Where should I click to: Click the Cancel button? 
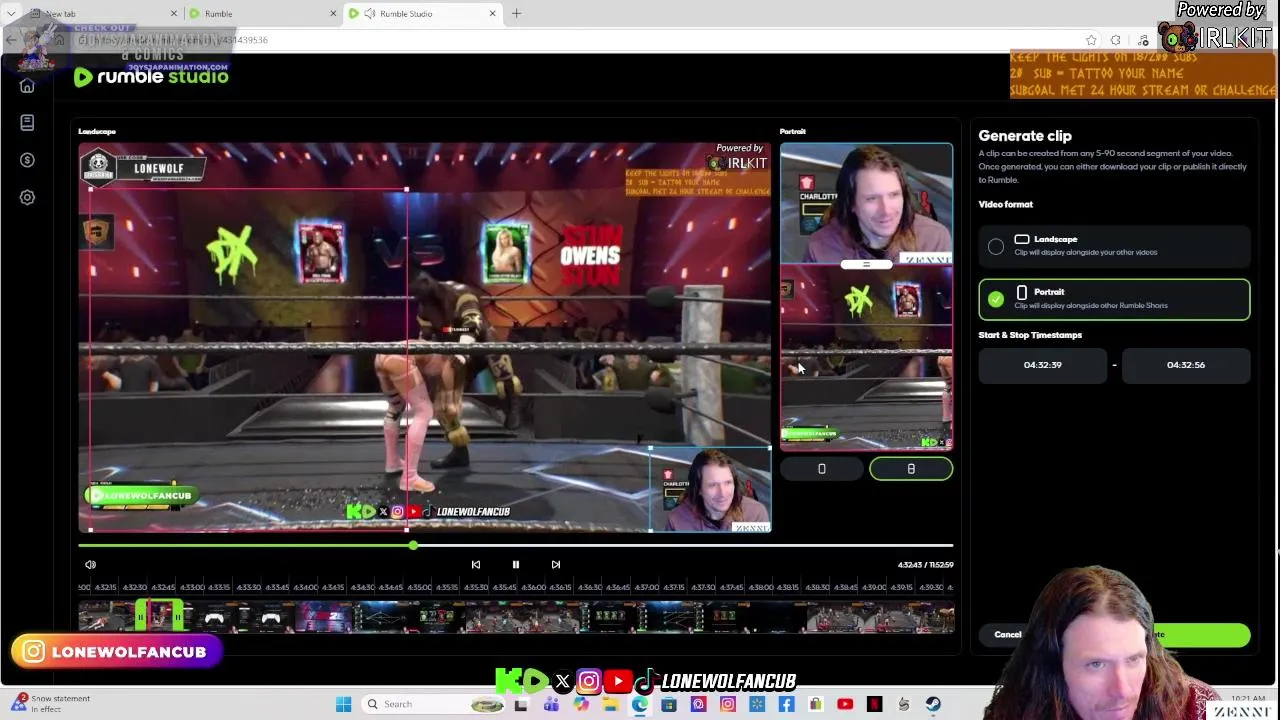pyautogui.click(x=1008, y=635)
